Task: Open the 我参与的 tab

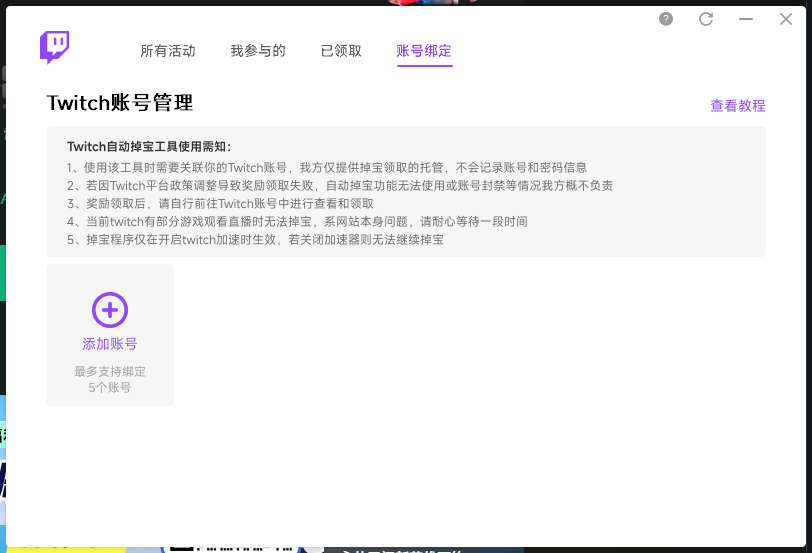Action: [x=258, y=51]
